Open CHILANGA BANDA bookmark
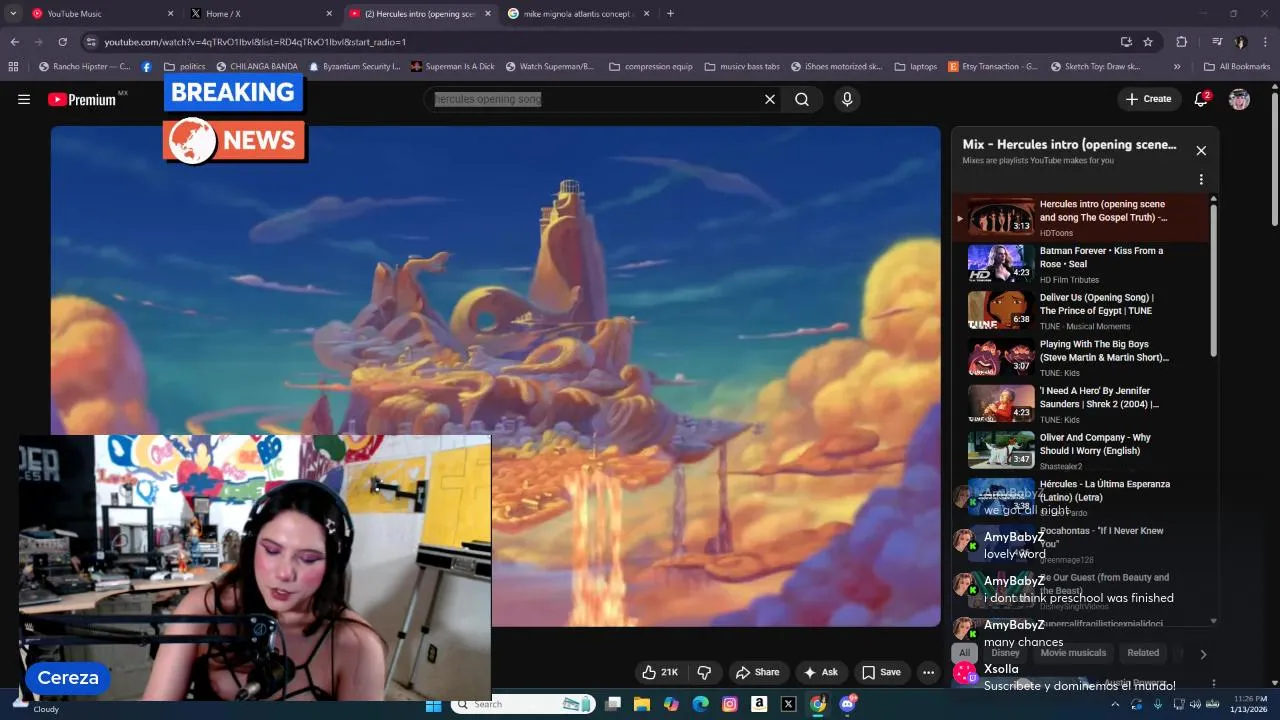The width and height of the screenshot is (1280, 720). tap(256, 67)
